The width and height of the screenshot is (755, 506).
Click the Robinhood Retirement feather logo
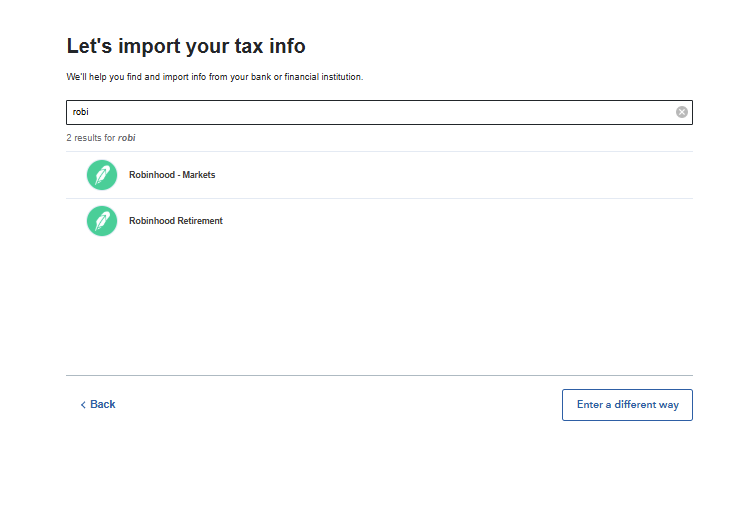point(102,221)
